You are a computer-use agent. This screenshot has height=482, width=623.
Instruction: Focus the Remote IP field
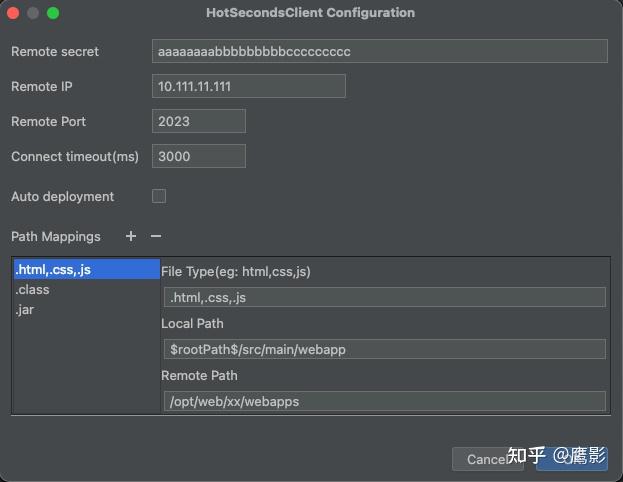click(x=249, y=86)
